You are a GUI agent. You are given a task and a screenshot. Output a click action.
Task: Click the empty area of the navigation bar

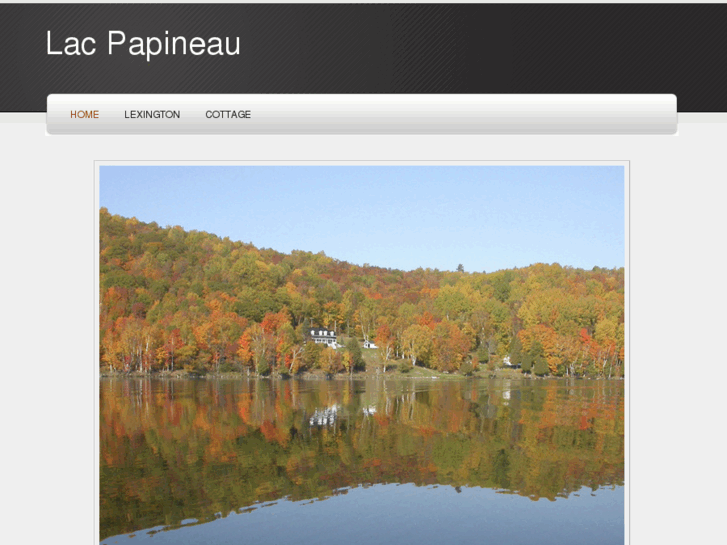pos(464,115)
